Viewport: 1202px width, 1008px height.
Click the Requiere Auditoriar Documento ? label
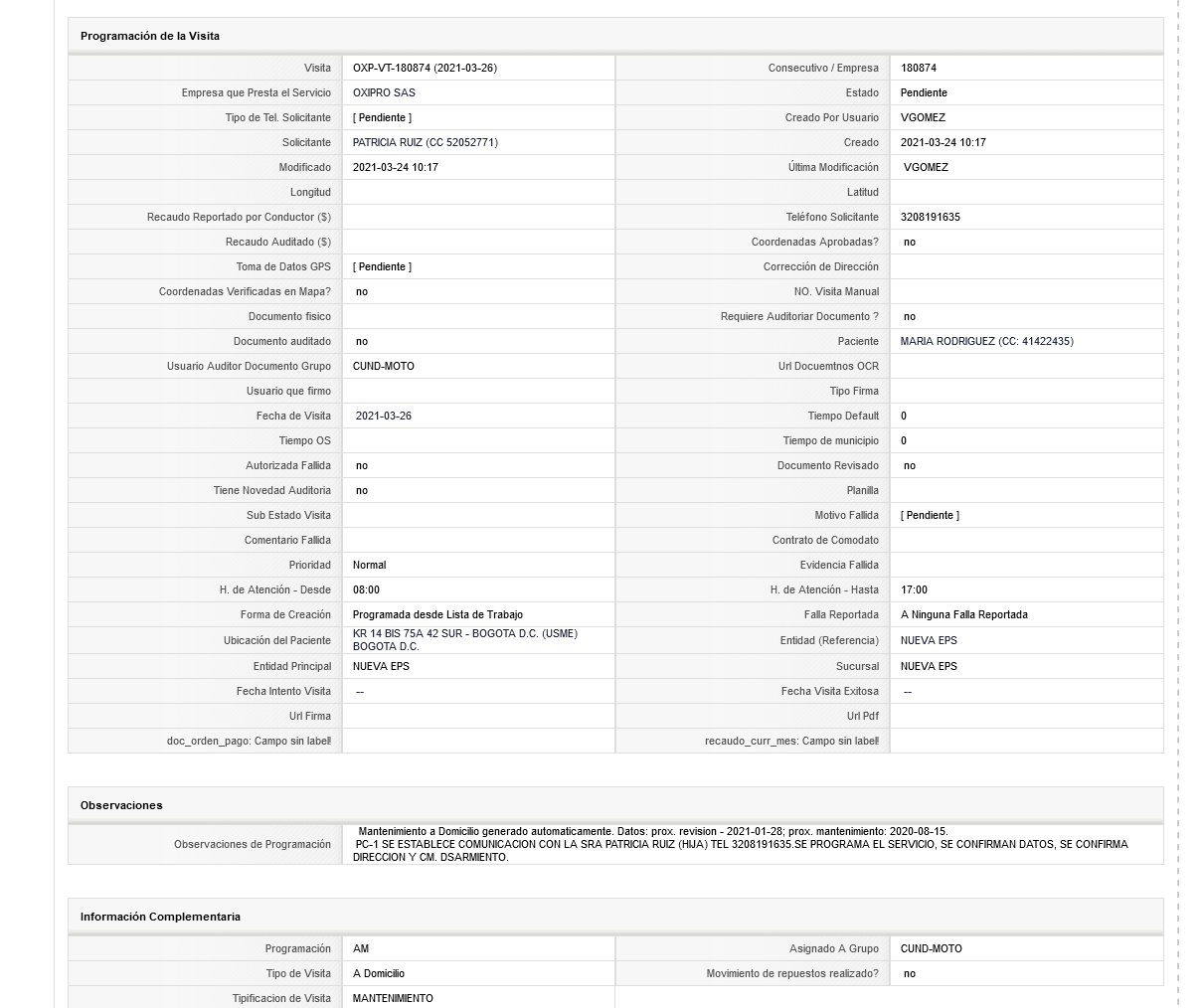pyautogui.click(x=799, y=316)
